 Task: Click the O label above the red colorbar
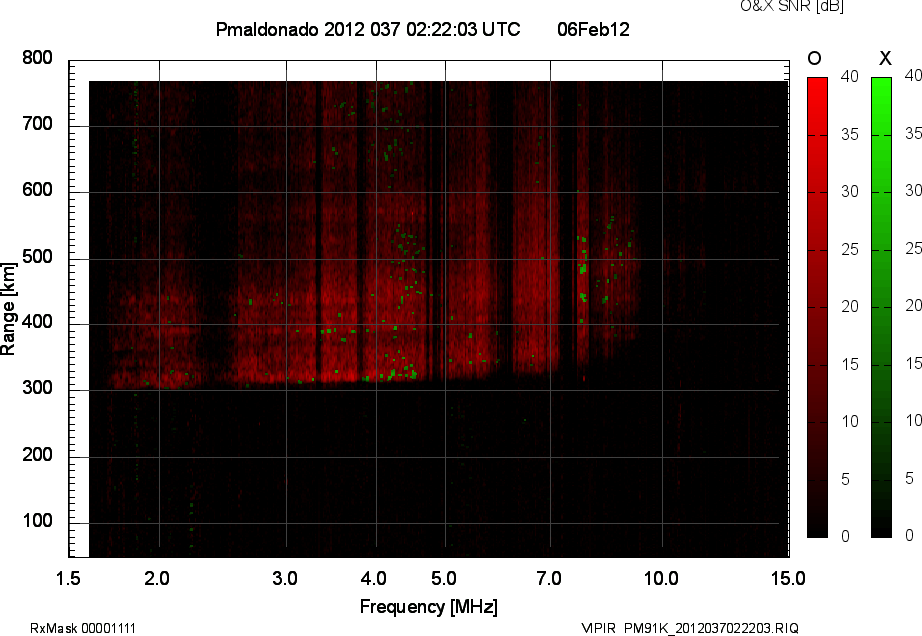815,59
